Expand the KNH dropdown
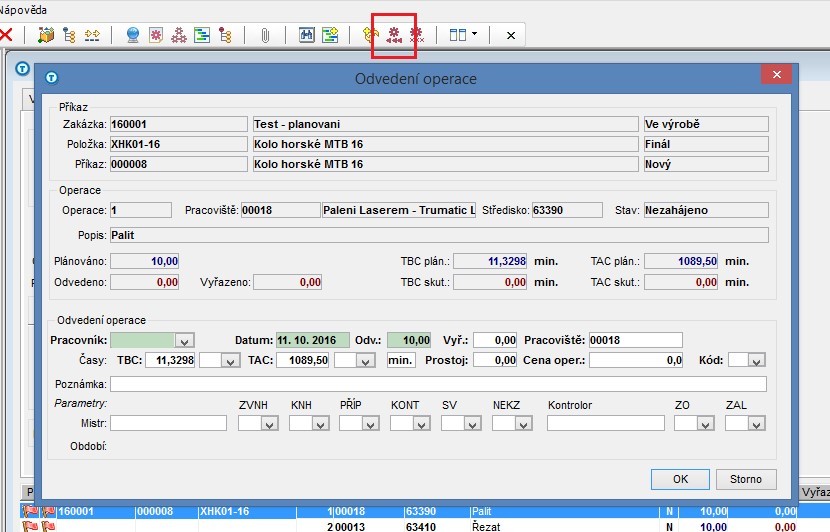The image size is (830, 532). (x=320, y=423)
